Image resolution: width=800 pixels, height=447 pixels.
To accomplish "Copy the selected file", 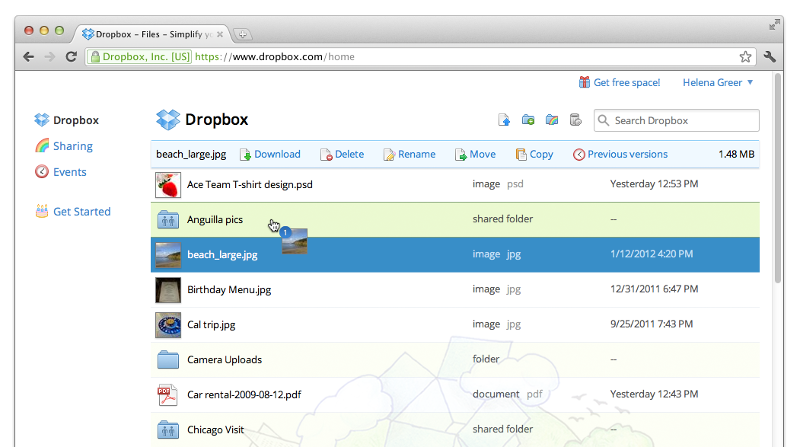I will pyautogui.click(x=534, y=154).
